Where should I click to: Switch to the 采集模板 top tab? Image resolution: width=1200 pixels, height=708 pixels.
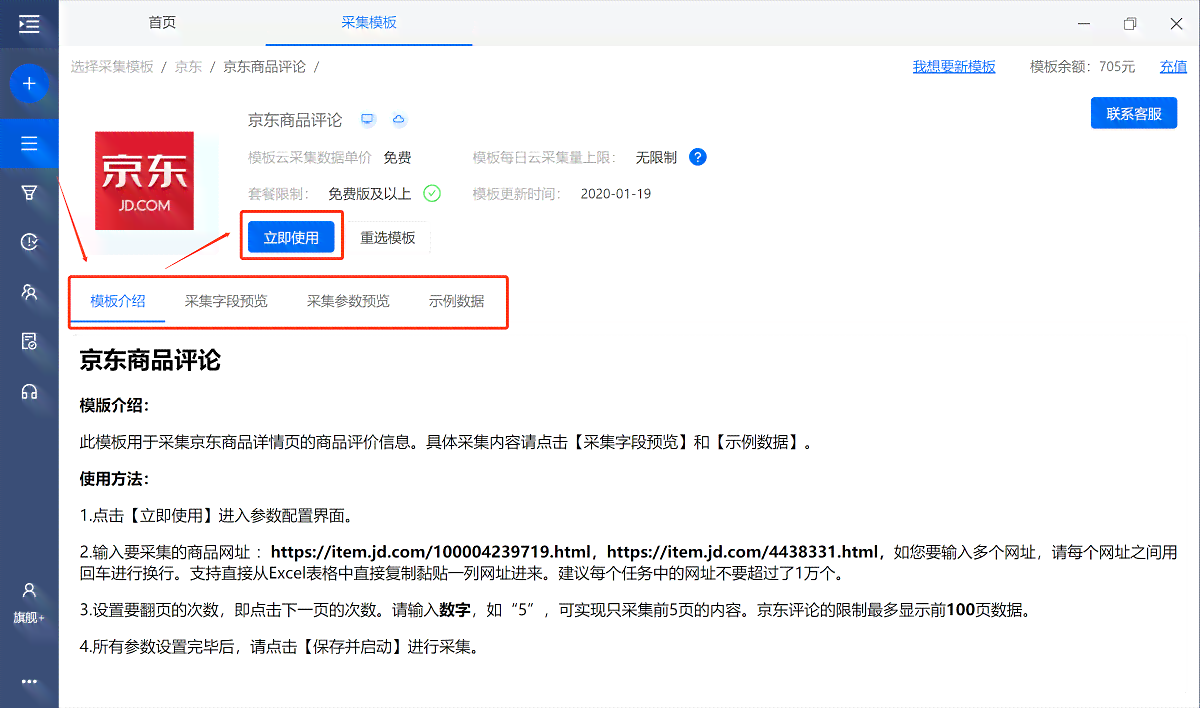tap(369, 21)
